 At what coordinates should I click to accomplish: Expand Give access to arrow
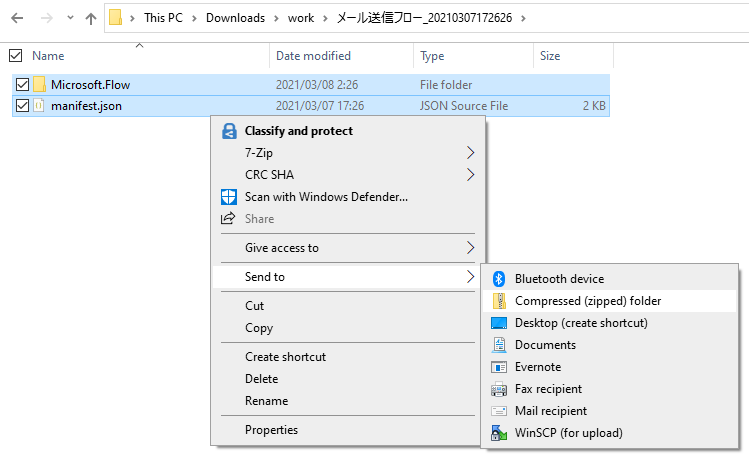471,247
